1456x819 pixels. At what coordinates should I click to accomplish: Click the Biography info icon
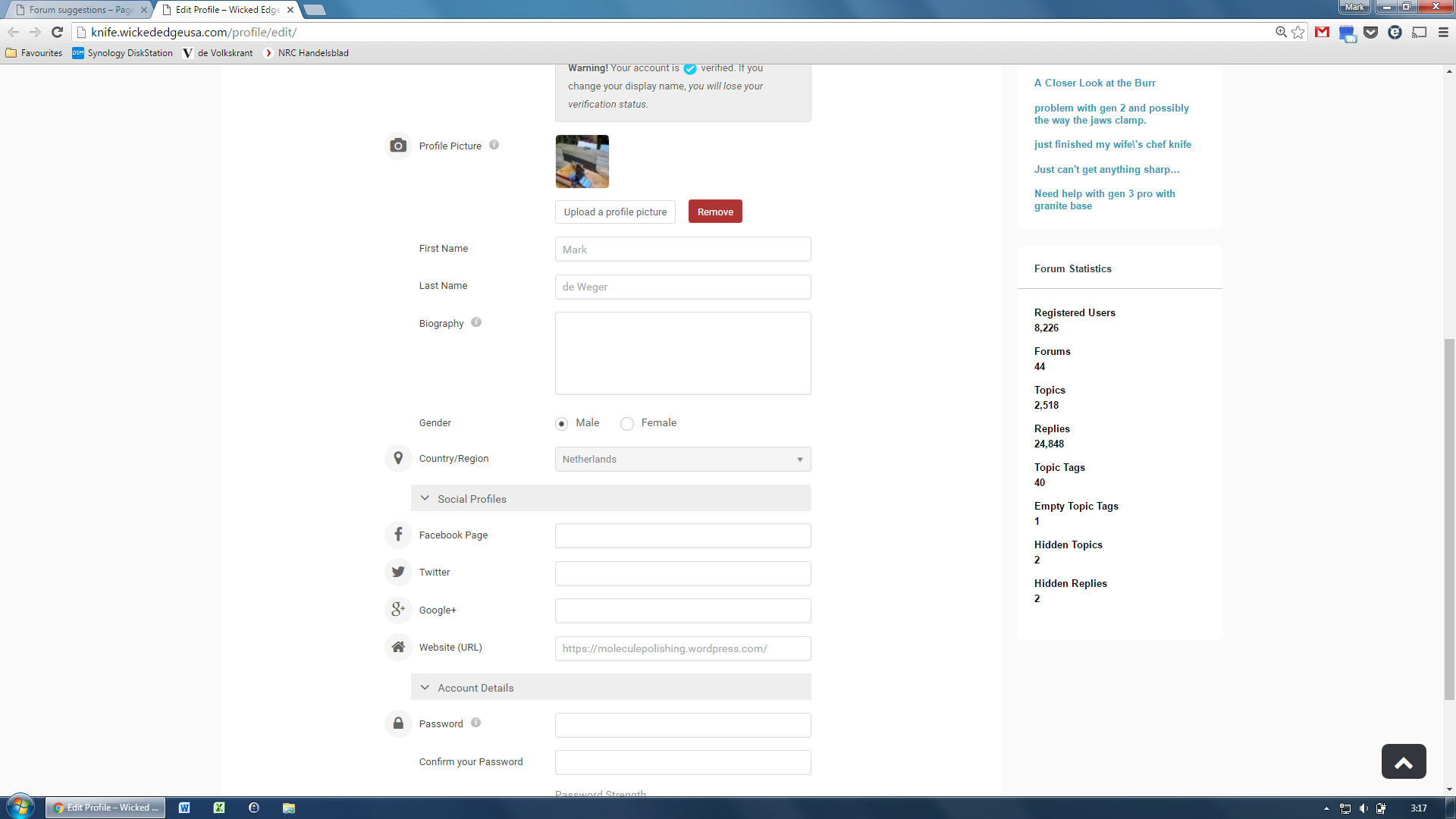[476, 322]
